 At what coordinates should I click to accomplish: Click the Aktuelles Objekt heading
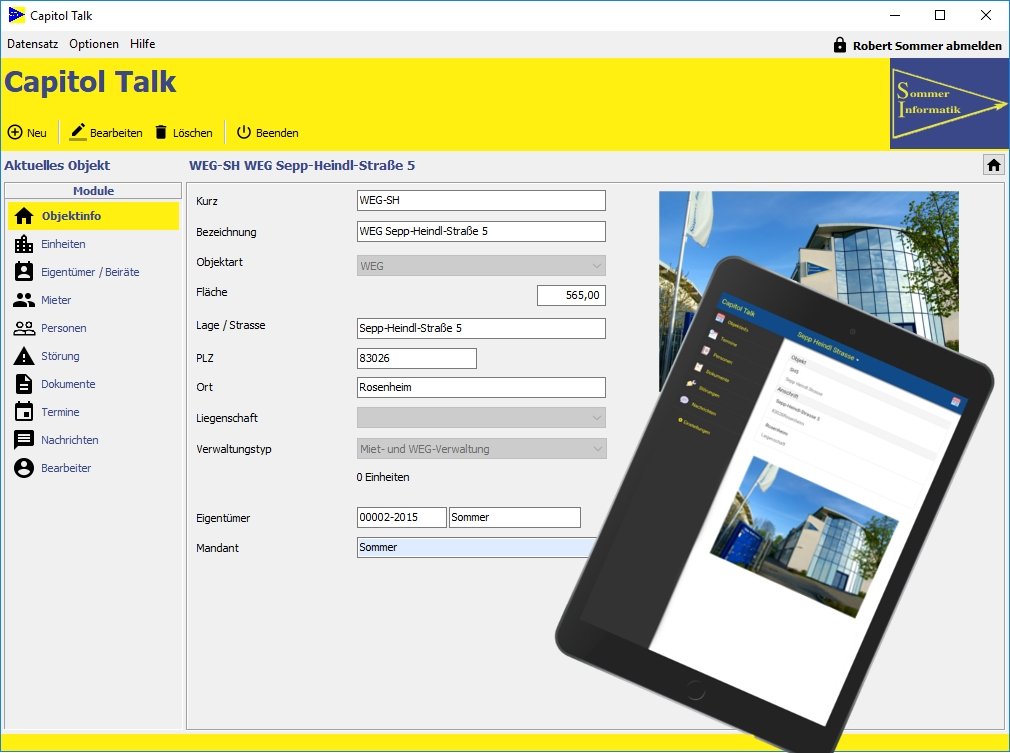click(57, 166)
